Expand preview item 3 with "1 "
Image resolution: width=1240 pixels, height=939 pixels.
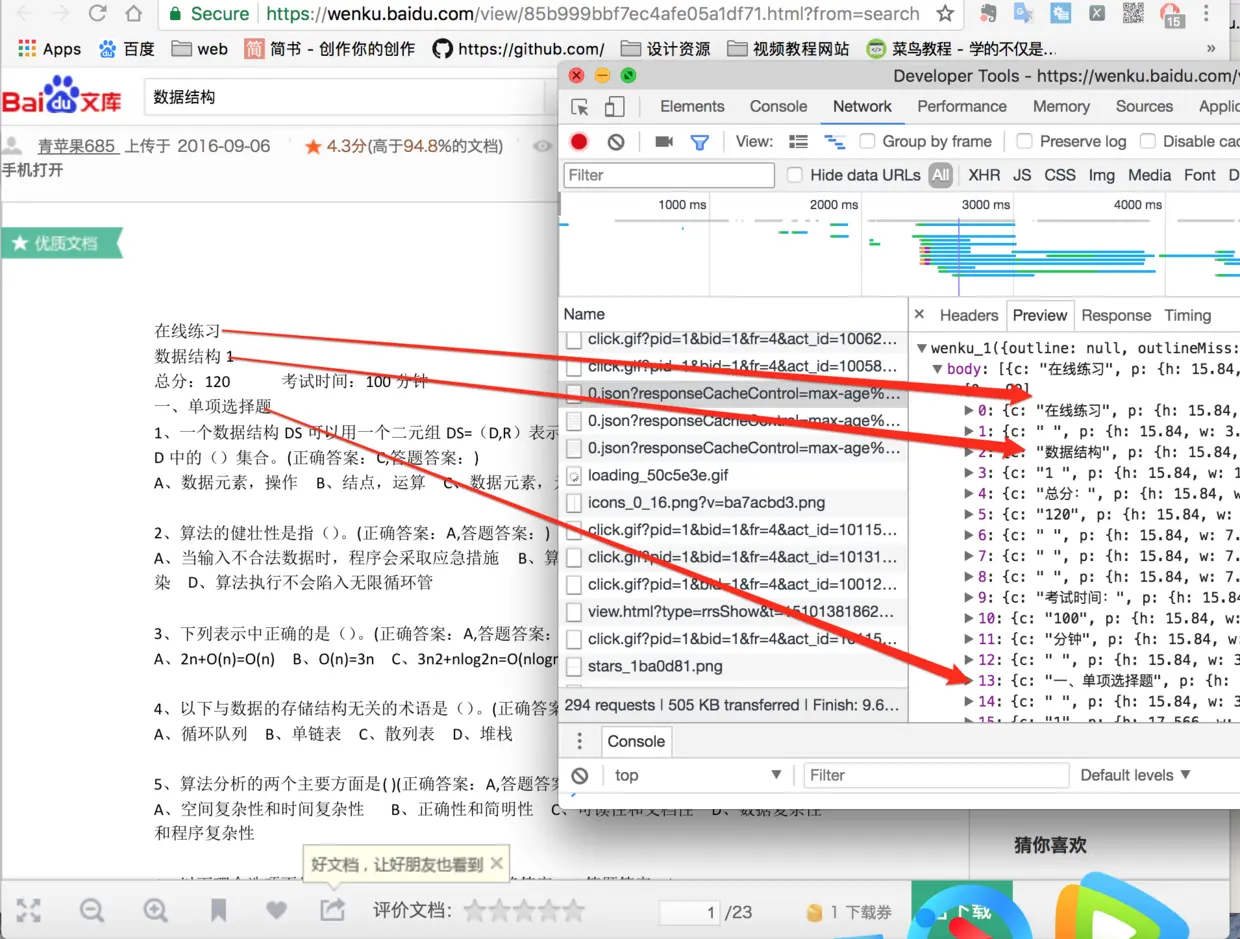click(x=968, y=473)
